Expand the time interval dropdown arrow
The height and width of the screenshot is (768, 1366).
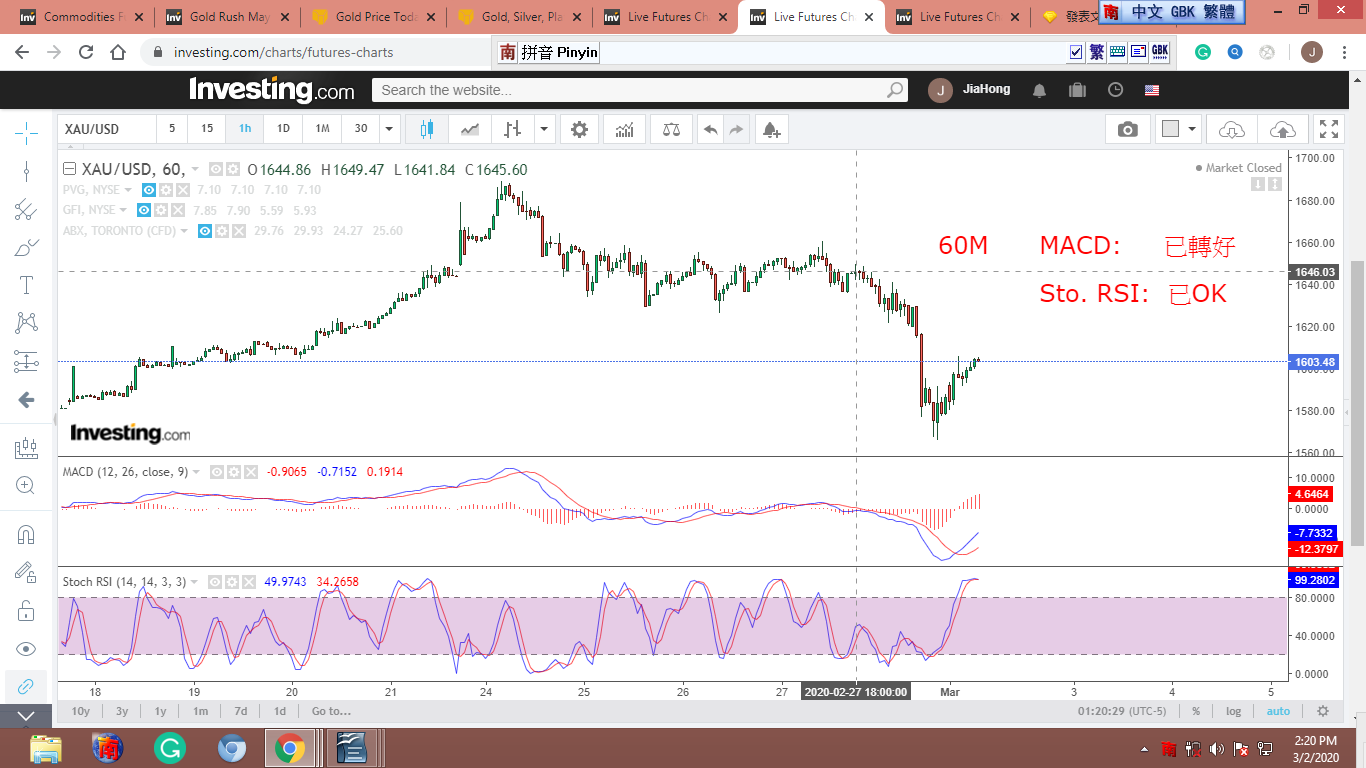point(389,129)
